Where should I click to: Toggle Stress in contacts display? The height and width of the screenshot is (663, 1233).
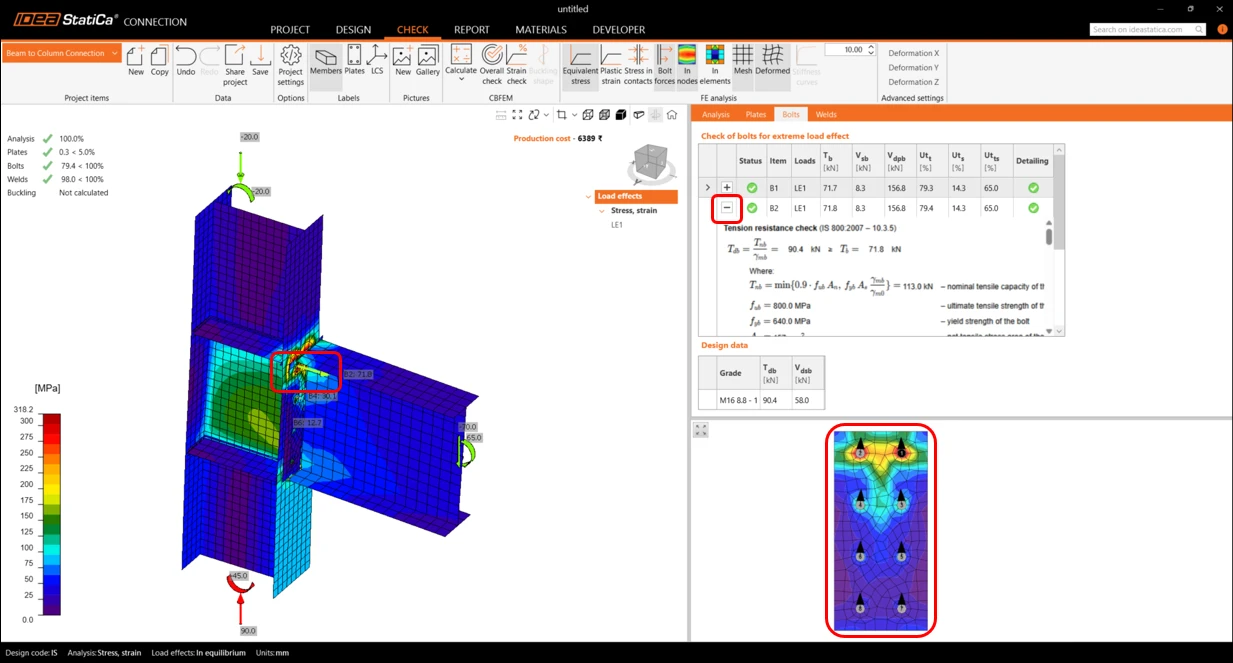pos(638,65)
